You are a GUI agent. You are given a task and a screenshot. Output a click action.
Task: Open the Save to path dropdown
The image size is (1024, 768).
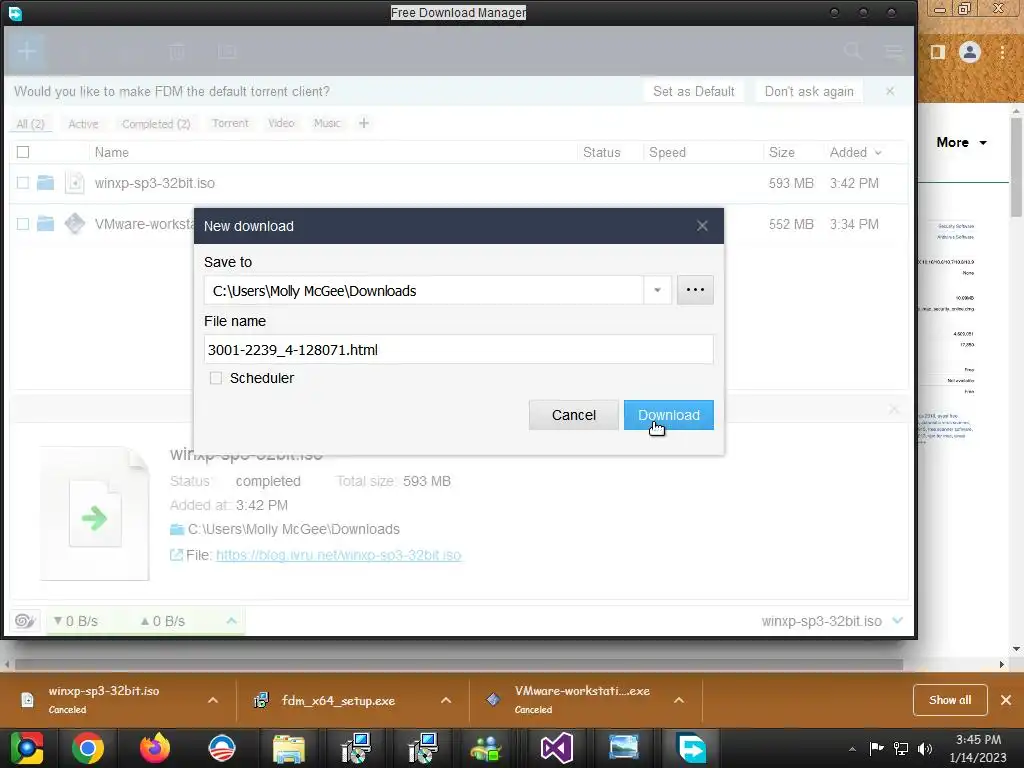(658, 290)
